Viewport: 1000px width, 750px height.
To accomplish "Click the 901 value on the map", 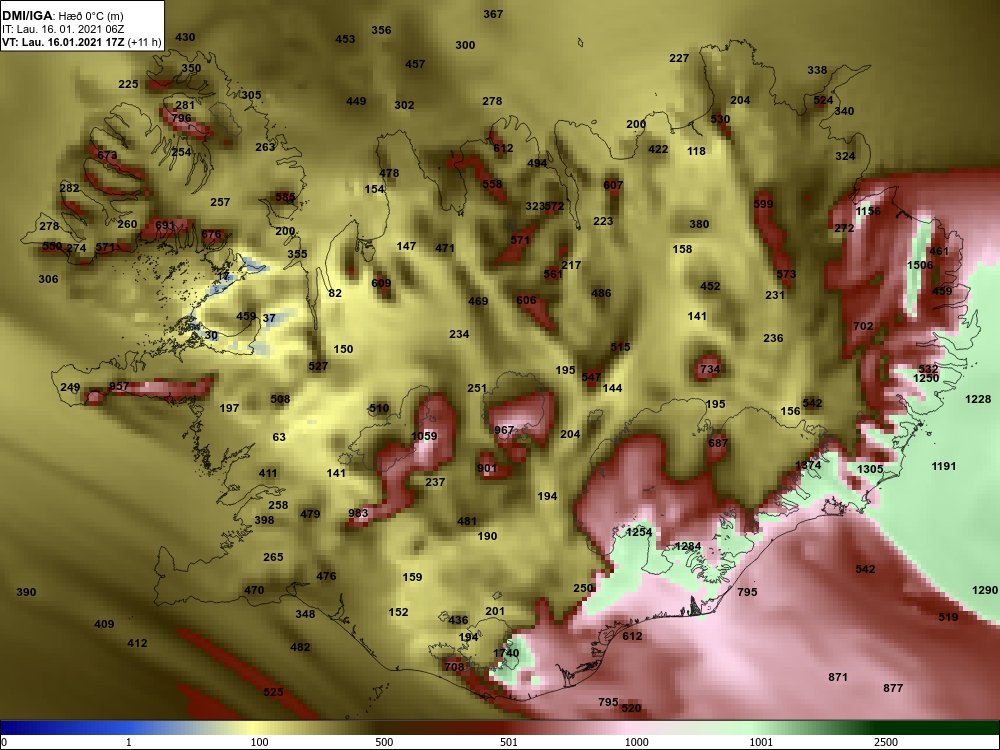I will (487, 469).
